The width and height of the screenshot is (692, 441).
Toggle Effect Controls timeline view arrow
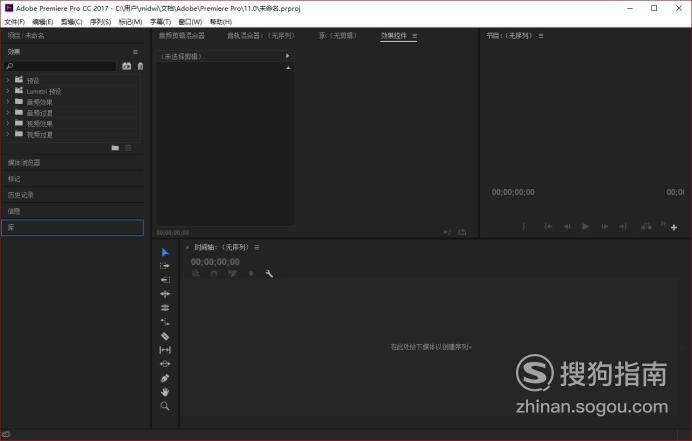tap(287, 56)
